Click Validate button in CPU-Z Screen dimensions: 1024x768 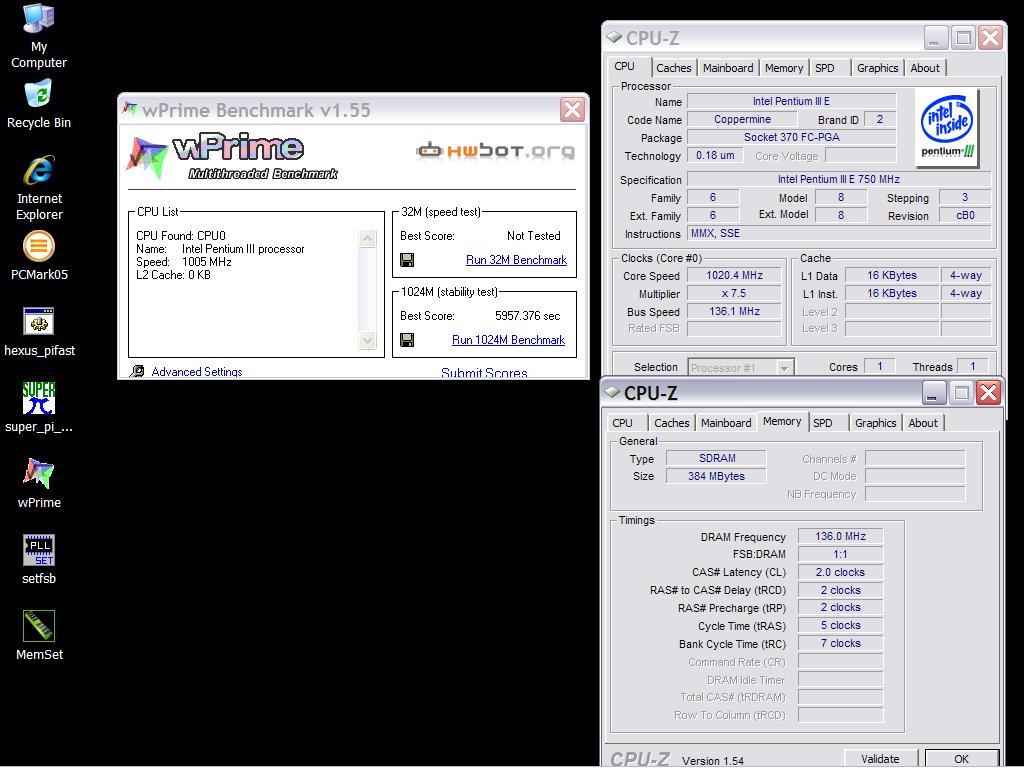(x=880, y=759)
